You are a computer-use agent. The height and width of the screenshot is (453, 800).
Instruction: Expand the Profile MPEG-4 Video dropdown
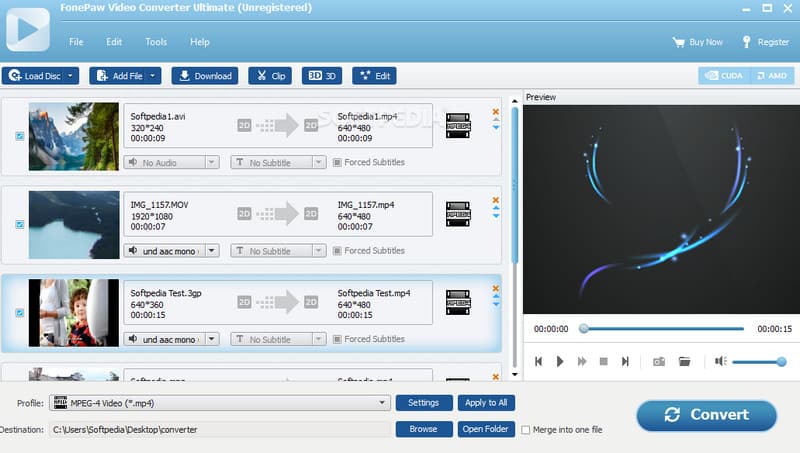pyautogui.click(x=383, y=403)
